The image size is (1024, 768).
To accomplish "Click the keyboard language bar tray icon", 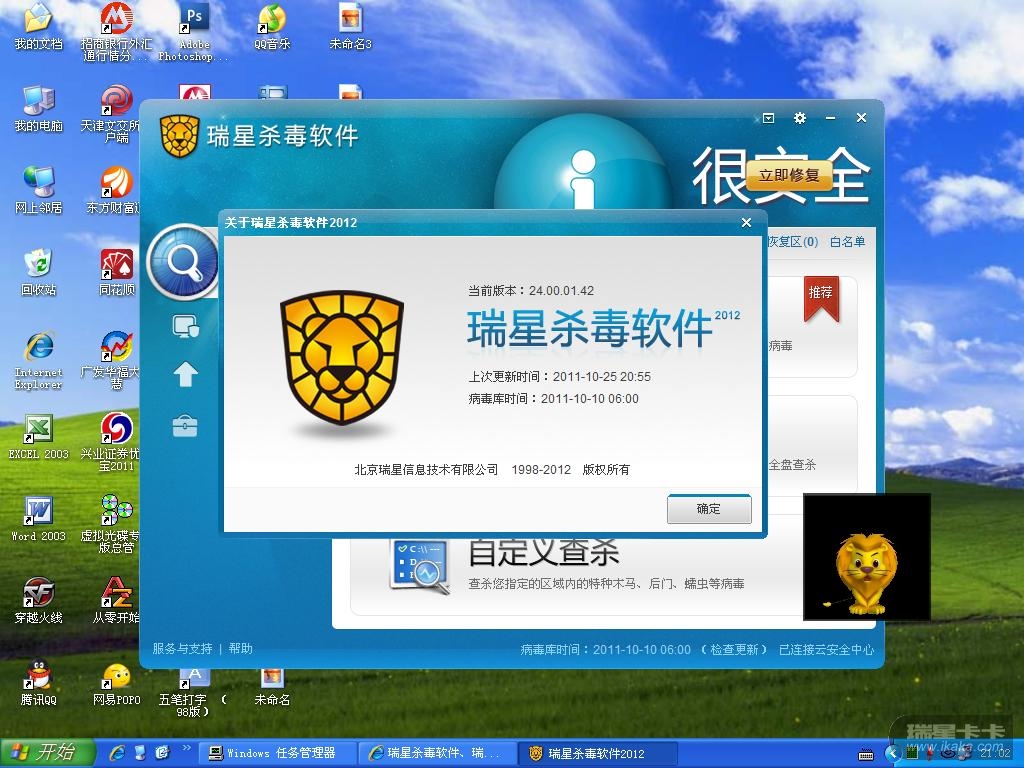I will tap(866, 755).
